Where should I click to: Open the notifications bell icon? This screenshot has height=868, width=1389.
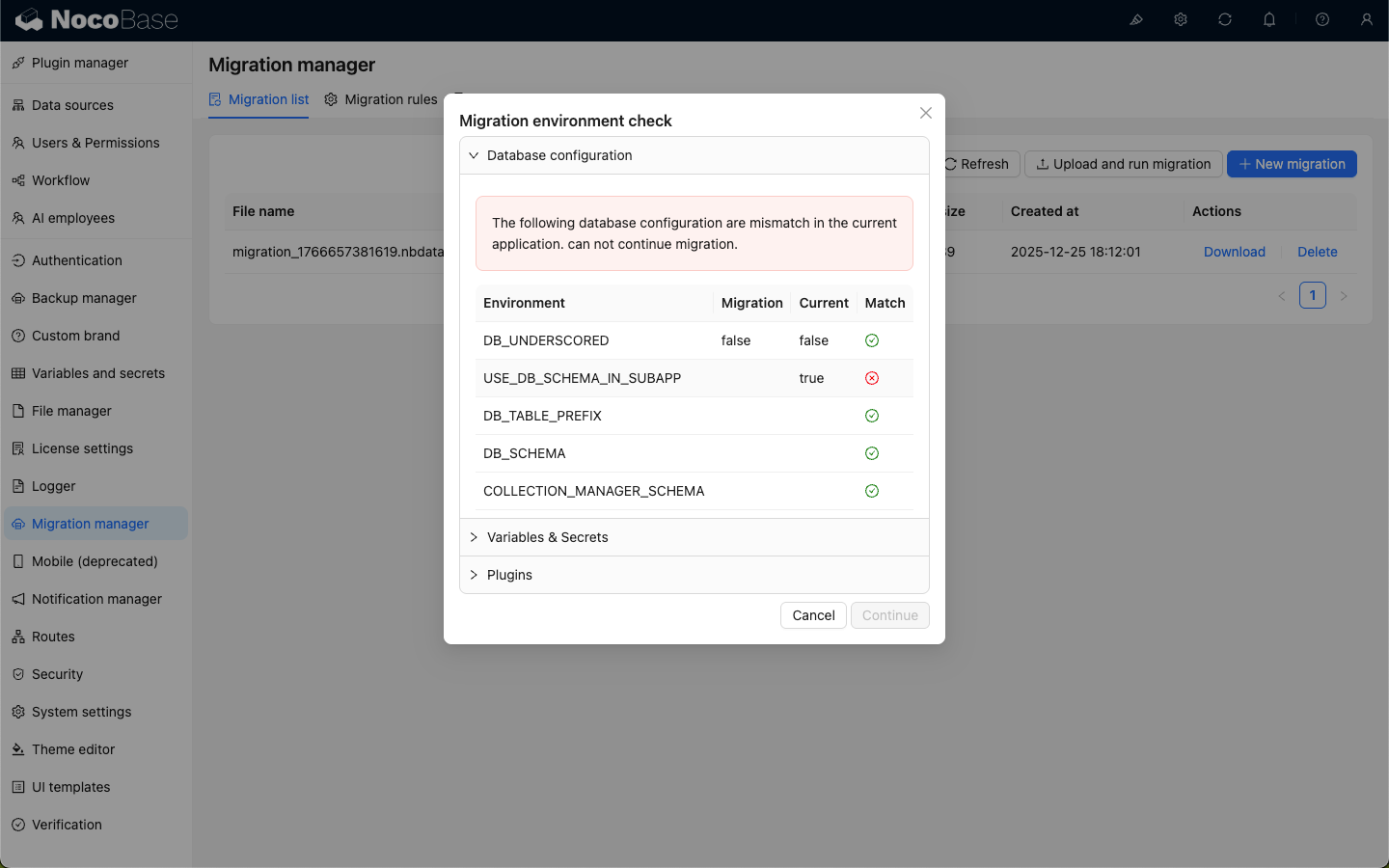tap(1269, 19)
